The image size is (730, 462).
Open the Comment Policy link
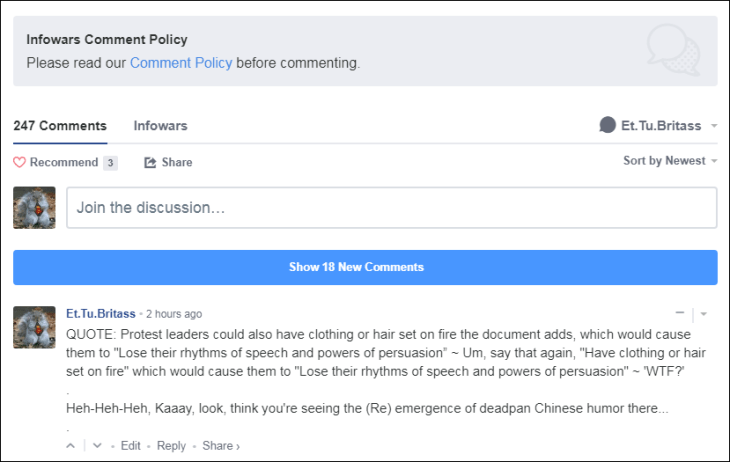point(180,63)
